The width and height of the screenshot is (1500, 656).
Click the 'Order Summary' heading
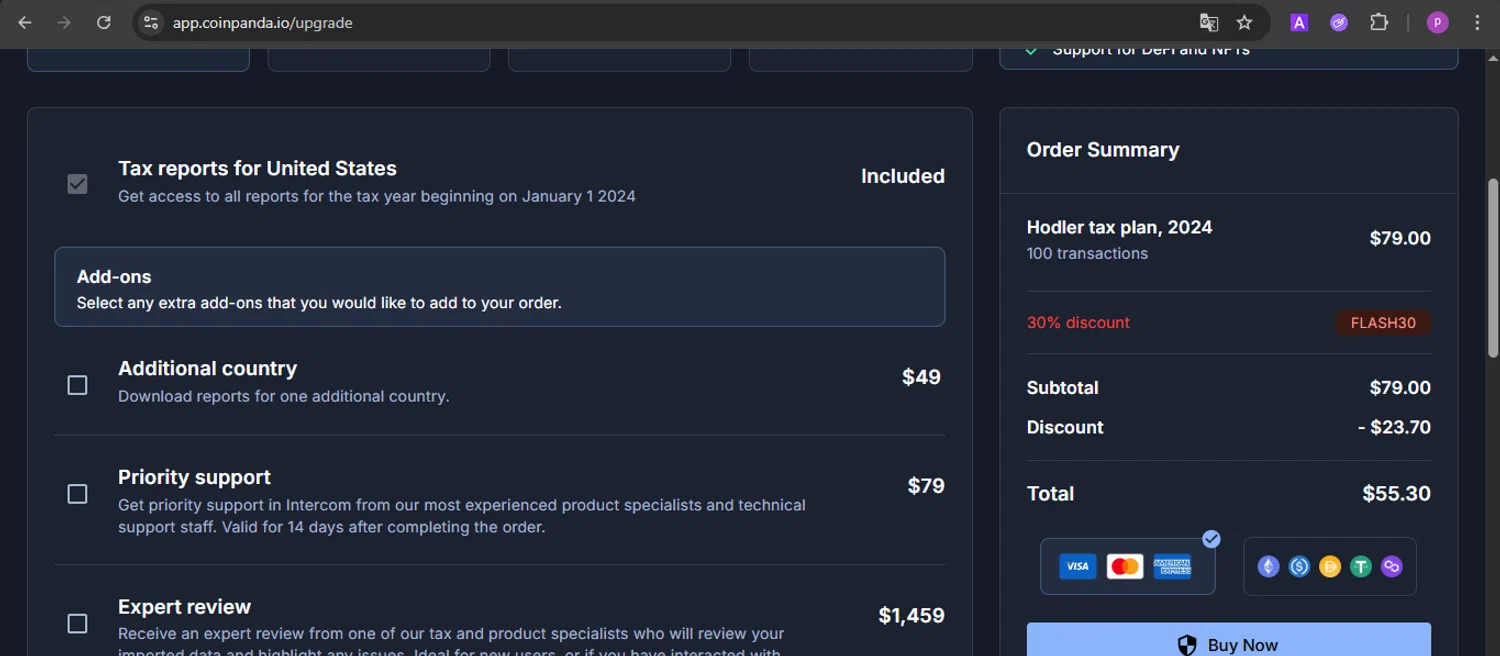coord(1103,150)
